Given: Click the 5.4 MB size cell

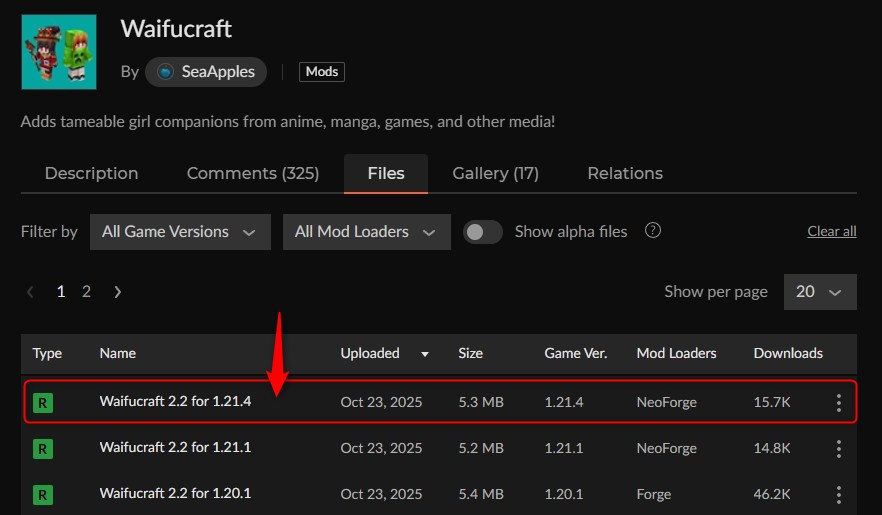Looking at the screenshot, I should coord(481,494).
